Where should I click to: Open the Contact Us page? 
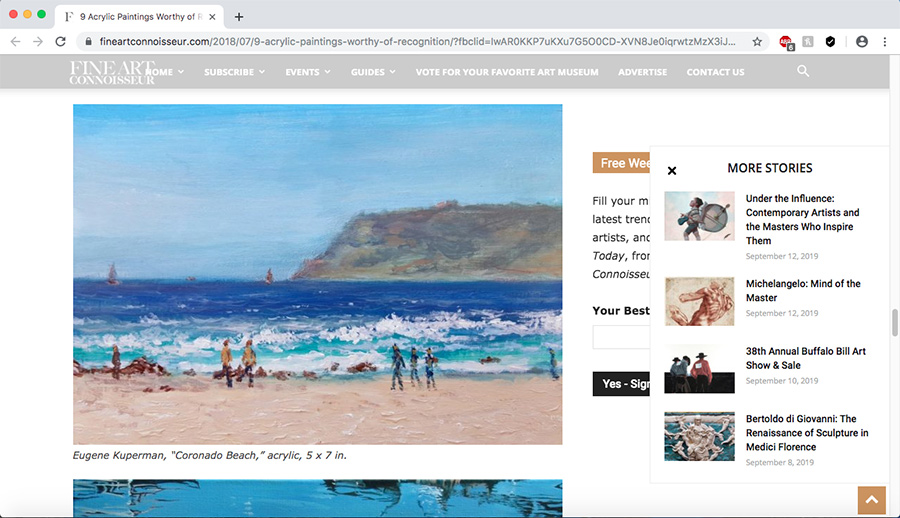click(715, 72)
